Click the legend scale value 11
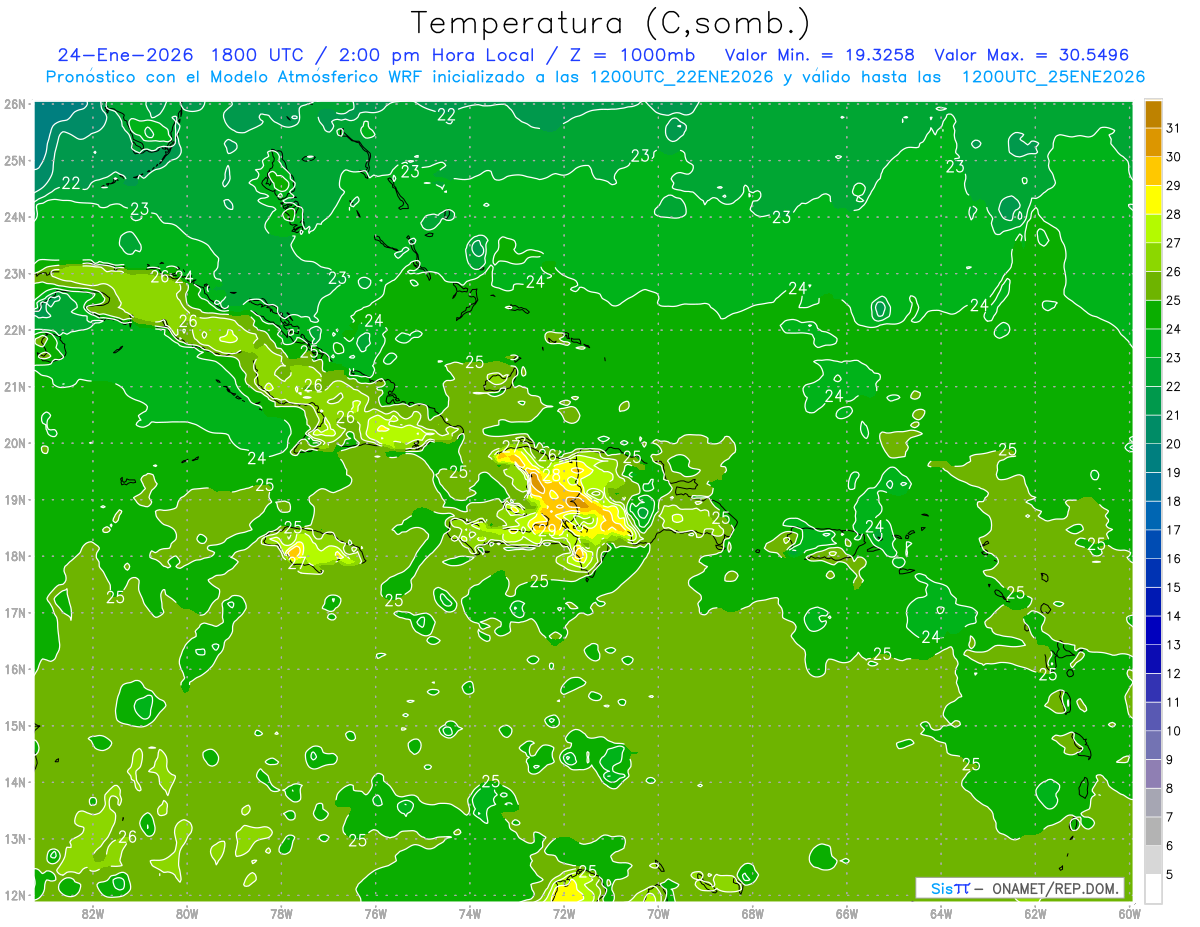The image size is (1200, 927). point(1173,702)
